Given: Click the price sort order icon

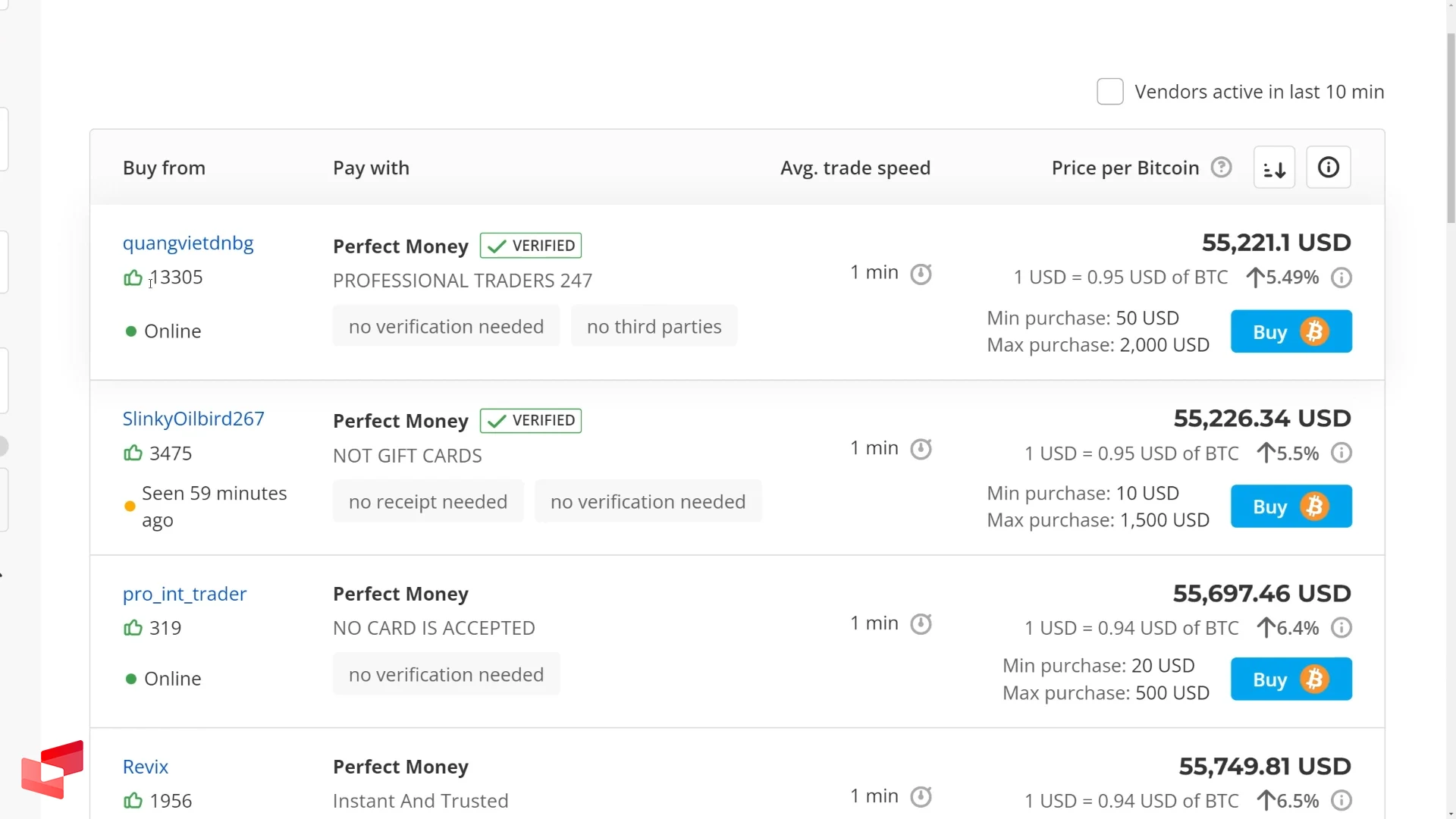Looking at the screenshot, I should 1274,168.
